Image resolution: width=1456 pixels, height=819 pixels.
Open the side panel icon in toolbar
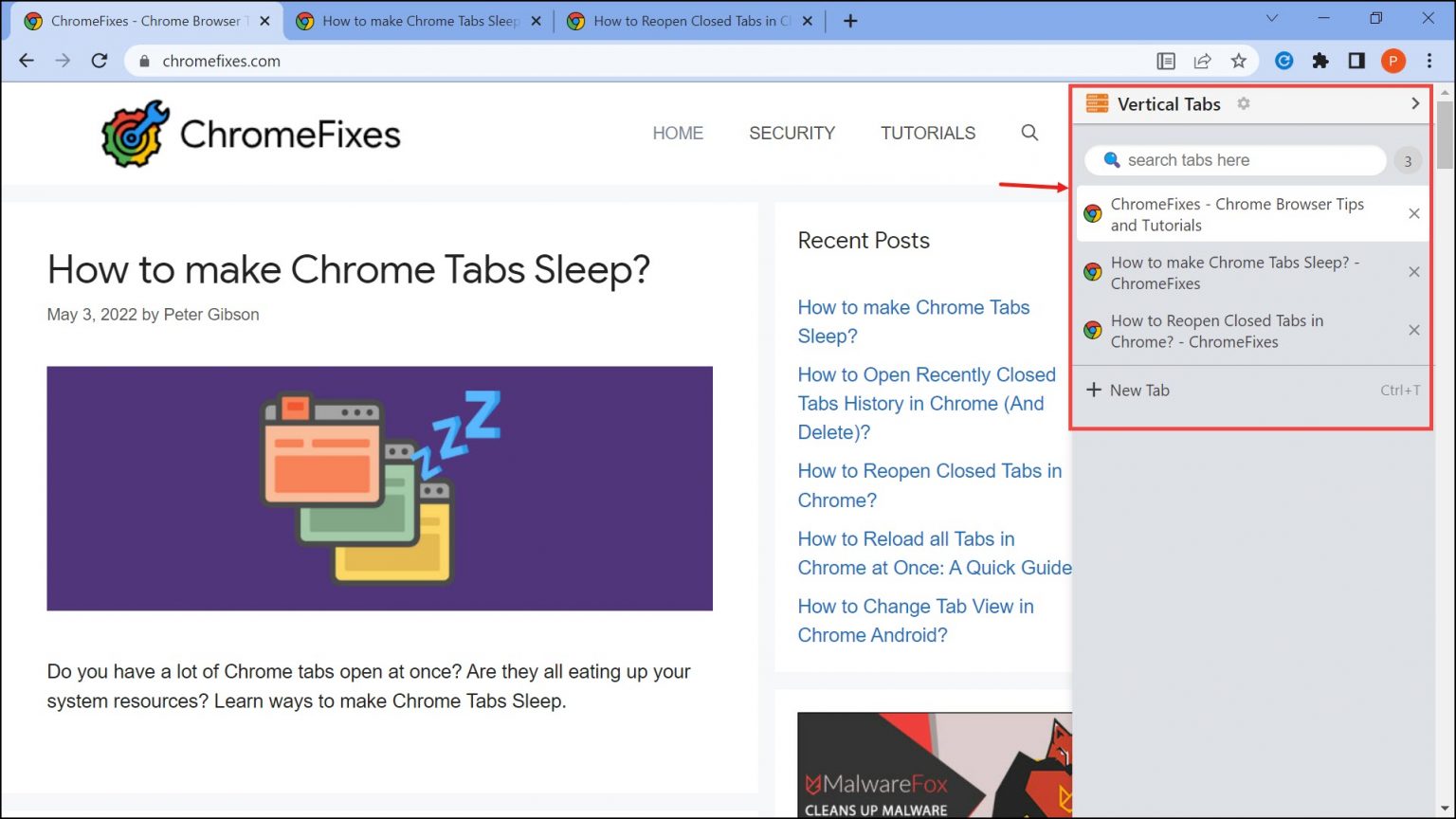click(x=1356, y=61)
